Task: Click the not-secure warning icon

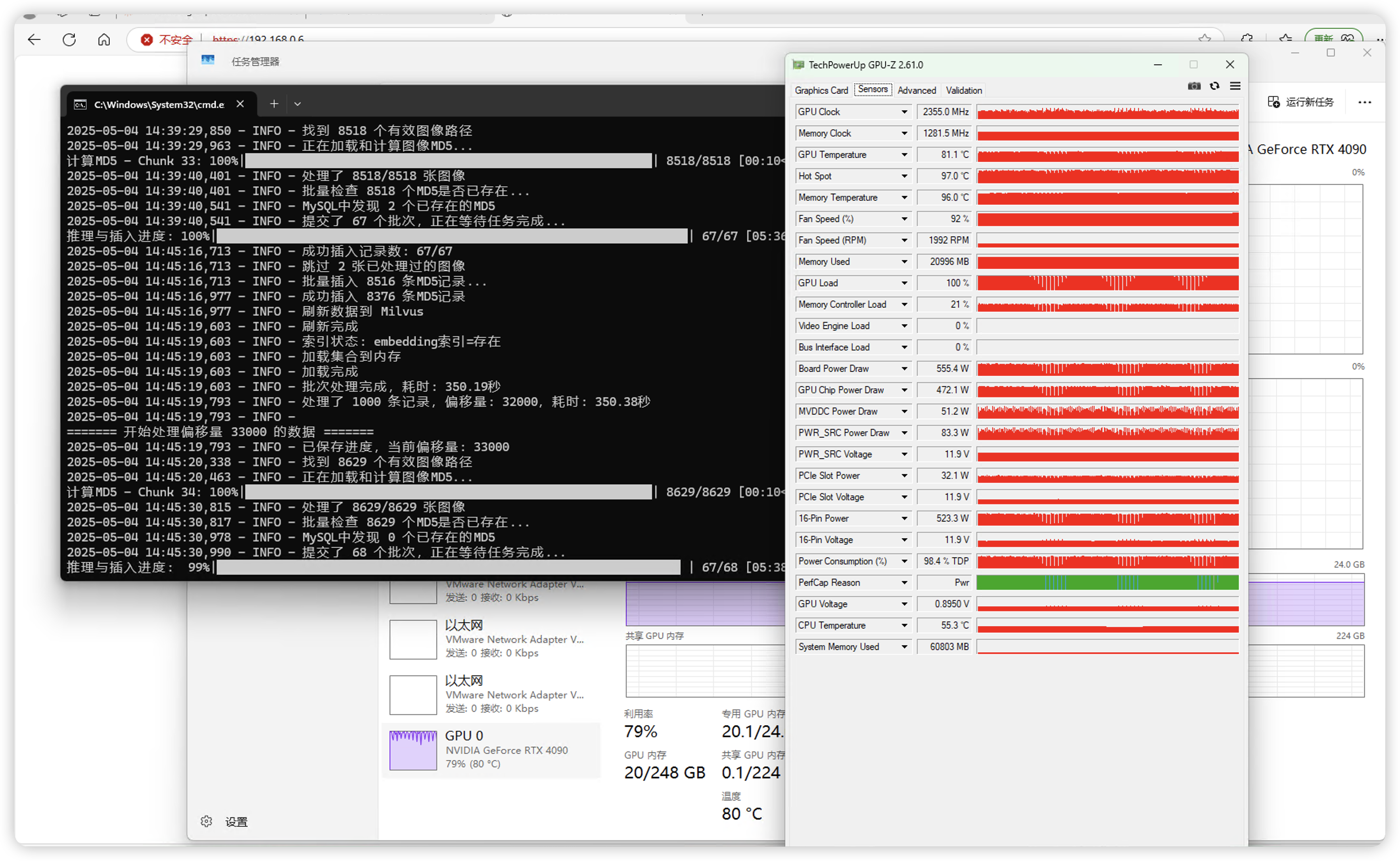Action: click(146, 39)
